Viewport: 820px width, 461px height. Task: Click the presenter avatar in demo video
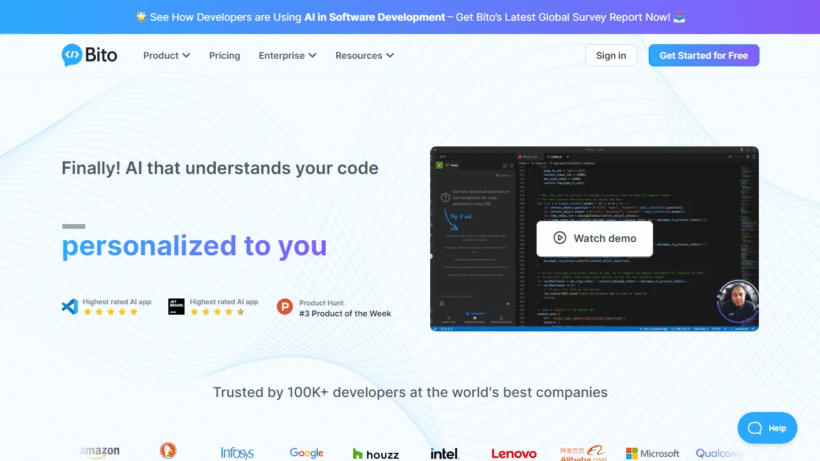737,302
